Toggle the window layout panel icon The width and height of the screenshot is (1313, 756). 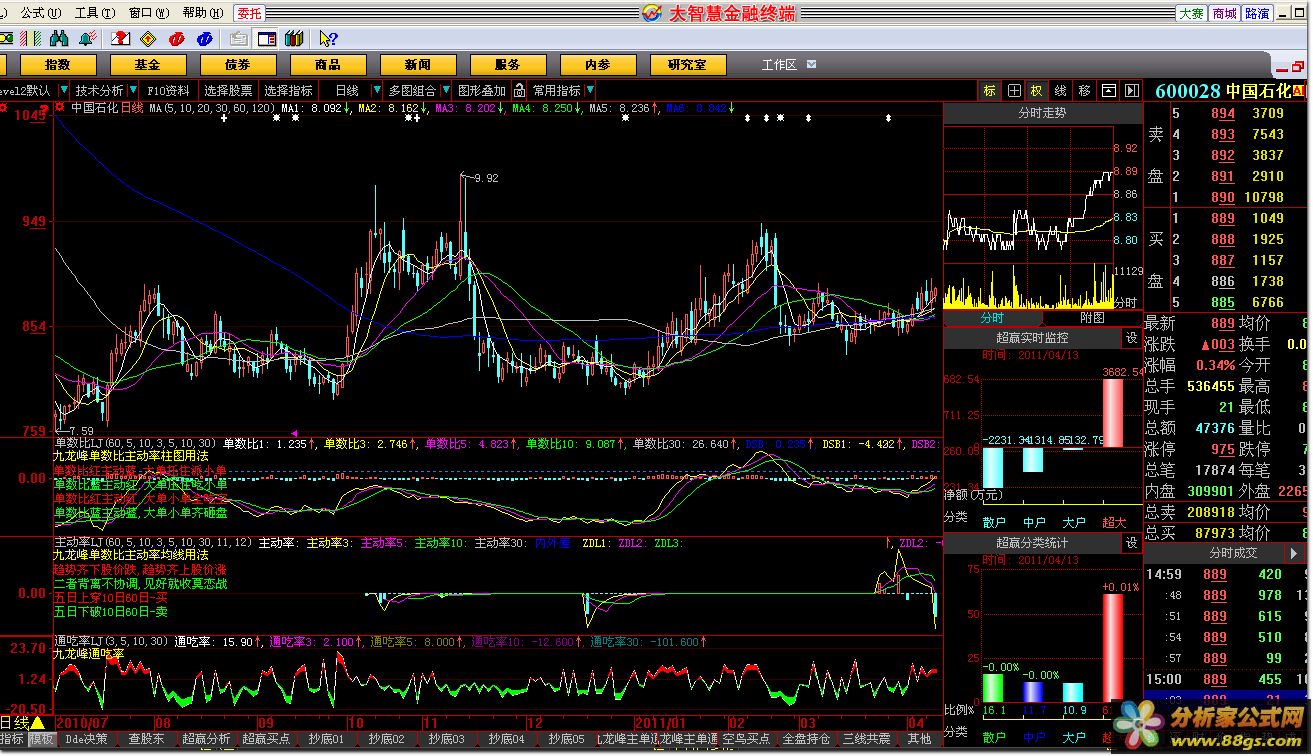[267, 39]
